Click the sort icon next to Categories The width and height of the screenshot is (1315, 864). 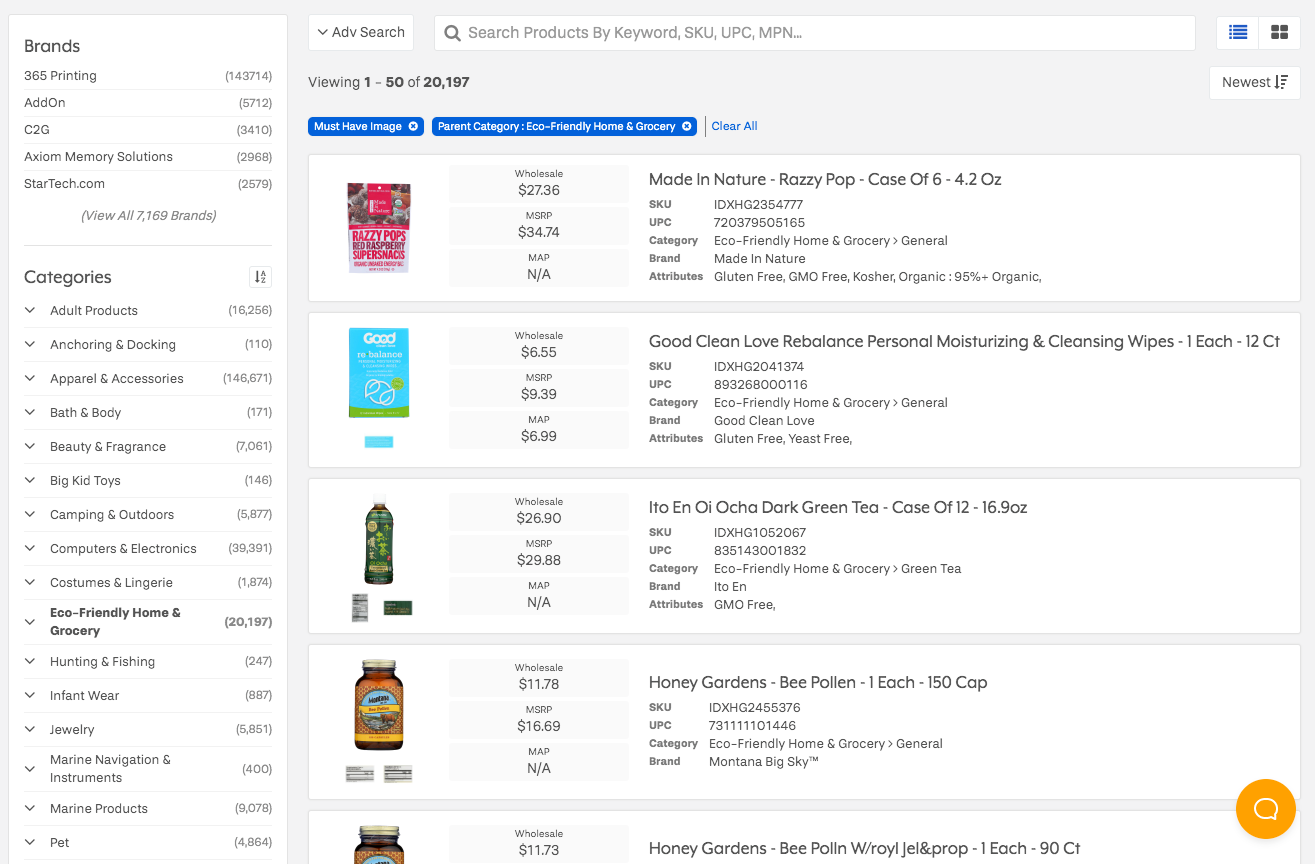coord(260,276)
